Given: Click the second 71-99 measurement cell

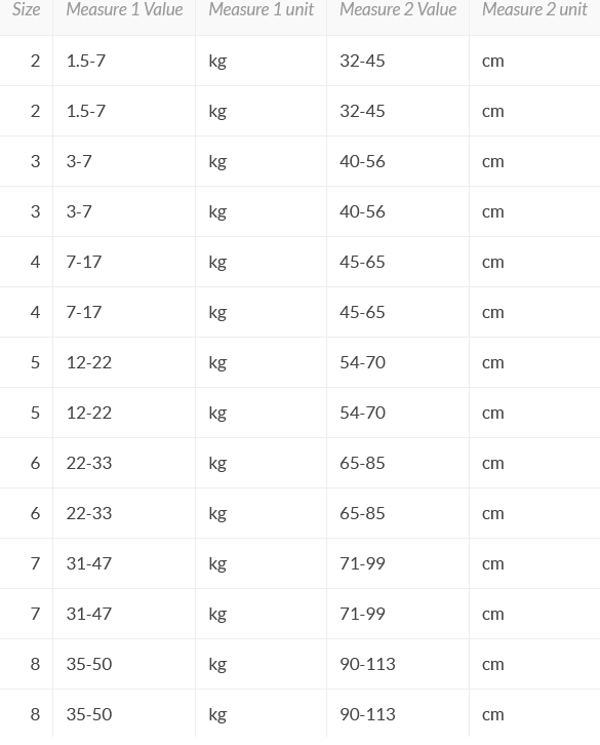Looking at the screenshot, I should coord(362,614).
